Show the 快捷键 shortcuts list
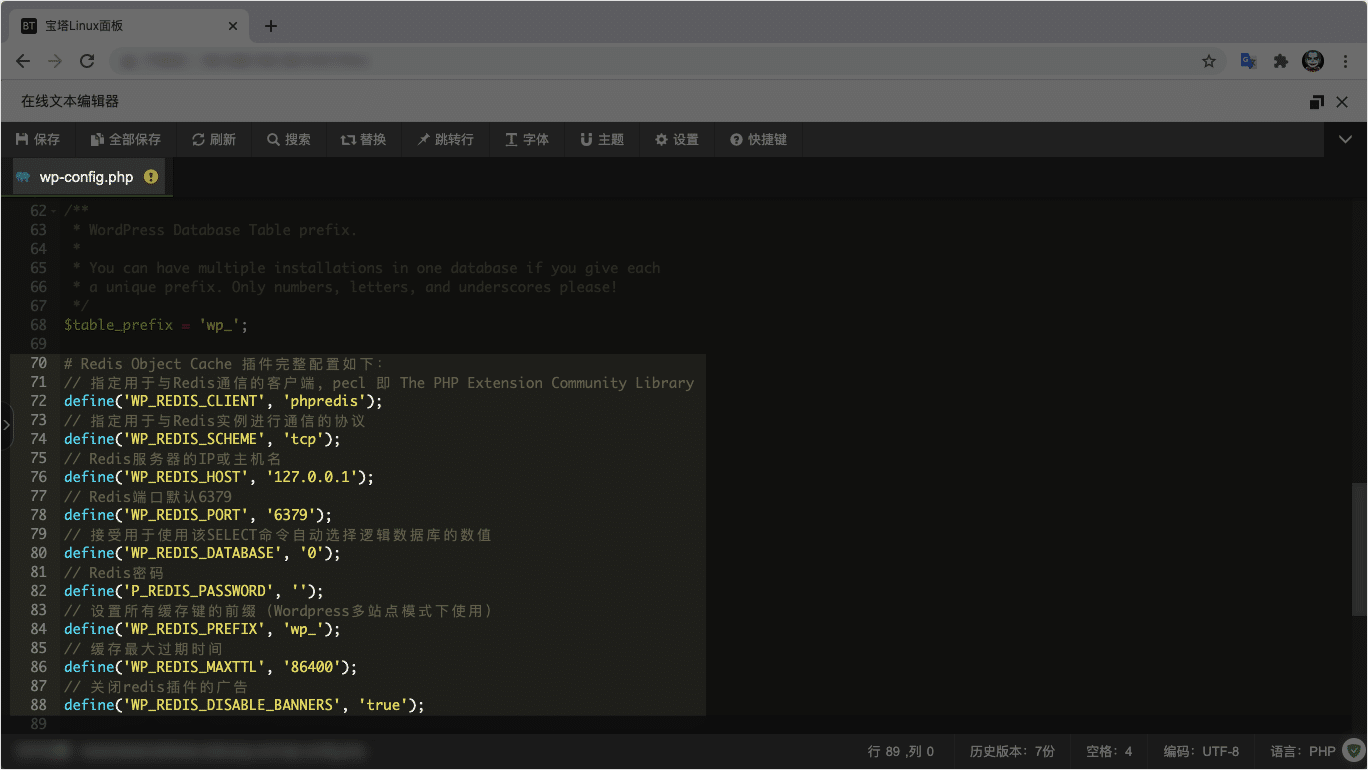1368x770 pixels. pyautogui.click(x=759, y=140)
